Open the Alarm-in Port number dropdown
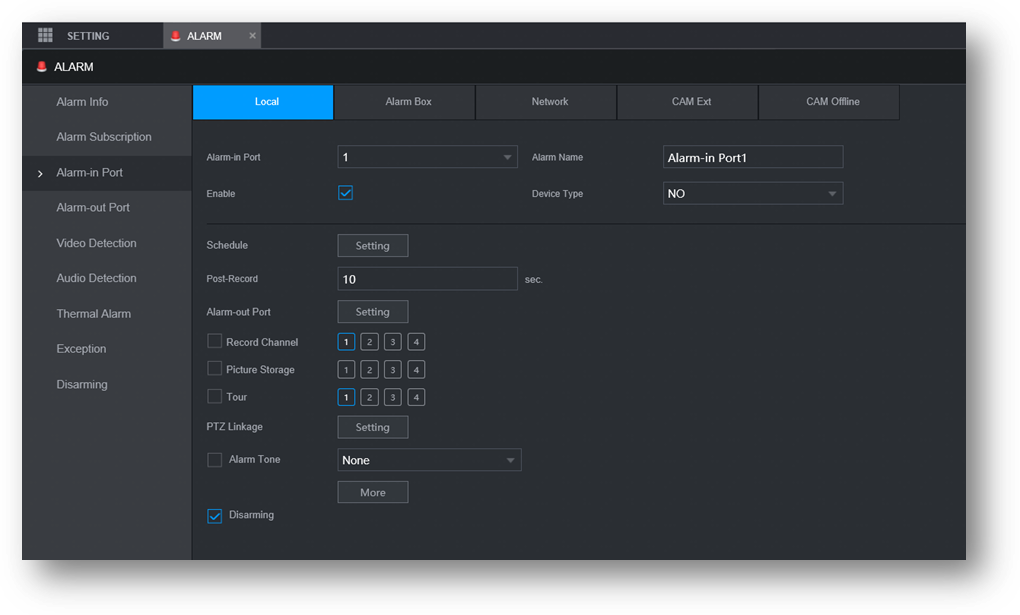 [427, 157]
